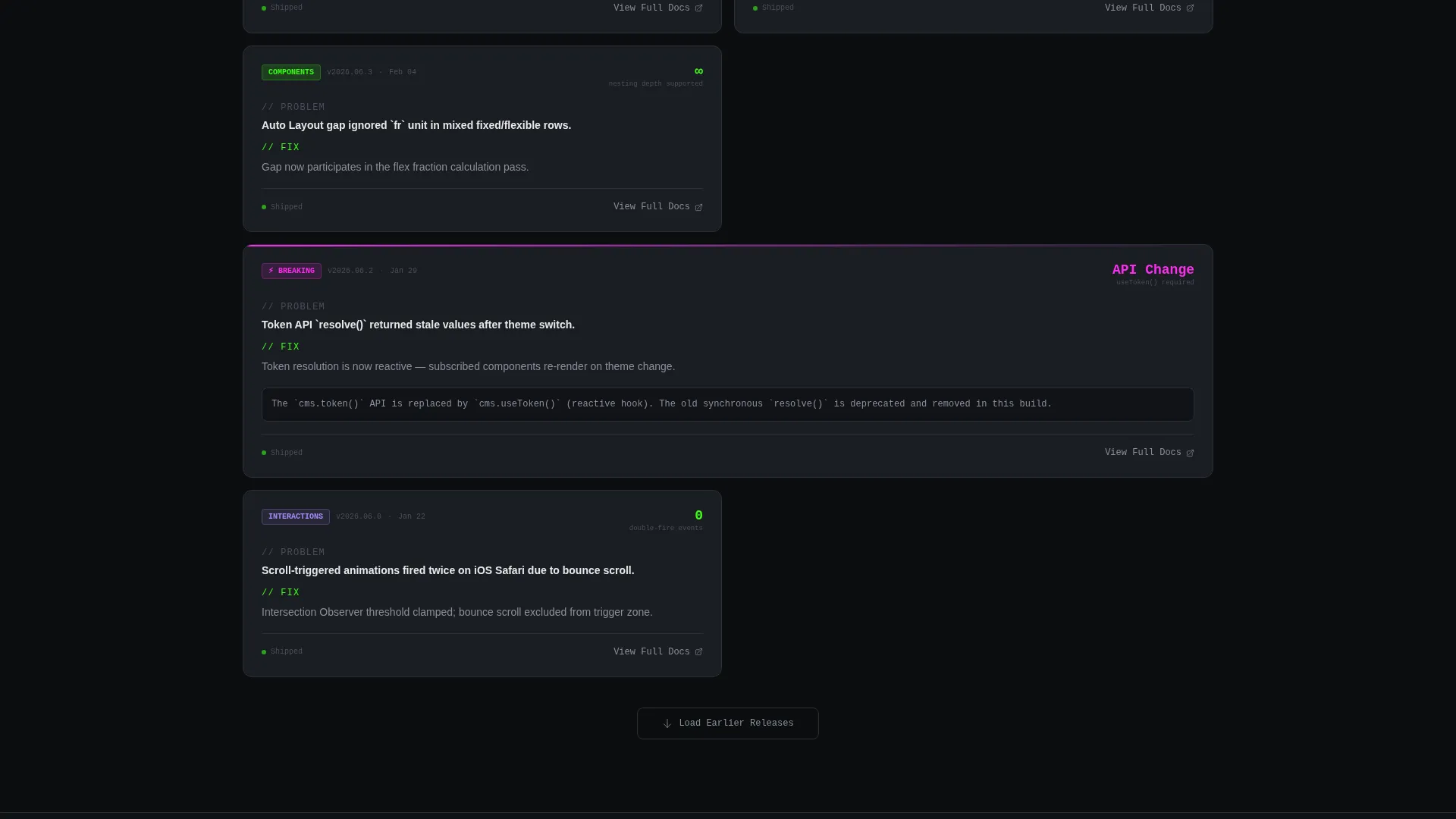This screenshot has width=1456, height=819.
Task: Click external-link icon in Auto Layout card
Action: click(x=698, y=207)
